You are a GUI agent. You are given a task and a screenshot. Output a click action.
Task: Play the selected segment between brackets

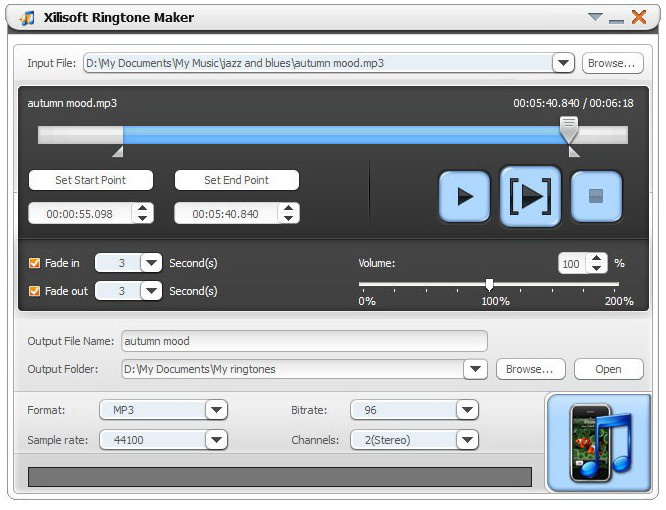coord(530,197)
